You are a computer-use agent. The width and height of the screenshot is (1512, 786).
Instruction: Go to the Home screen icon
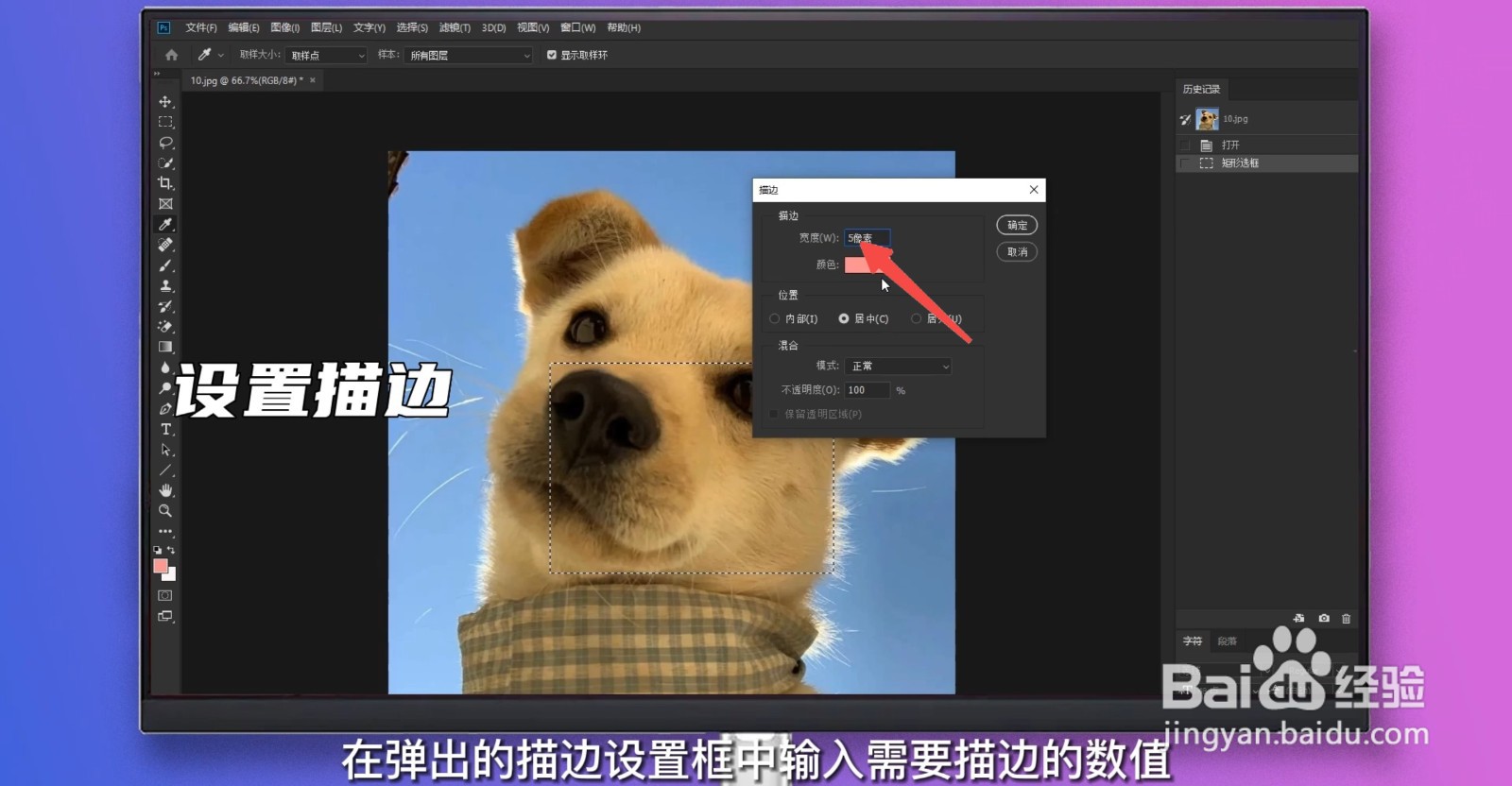[171, 55]
